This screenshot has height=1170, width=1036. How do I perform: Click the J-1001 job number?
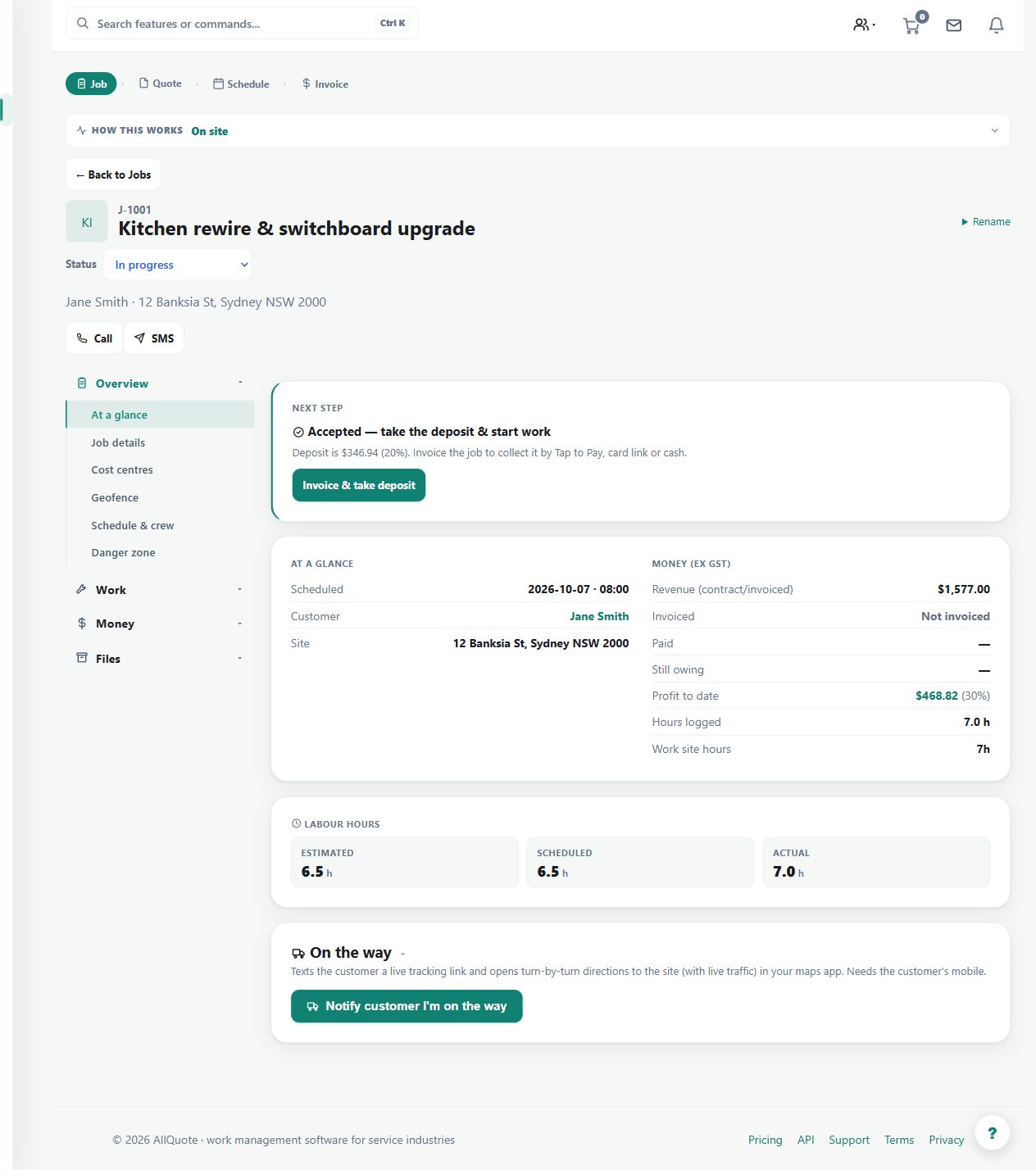pyautogui.click(x=134, y=210)
